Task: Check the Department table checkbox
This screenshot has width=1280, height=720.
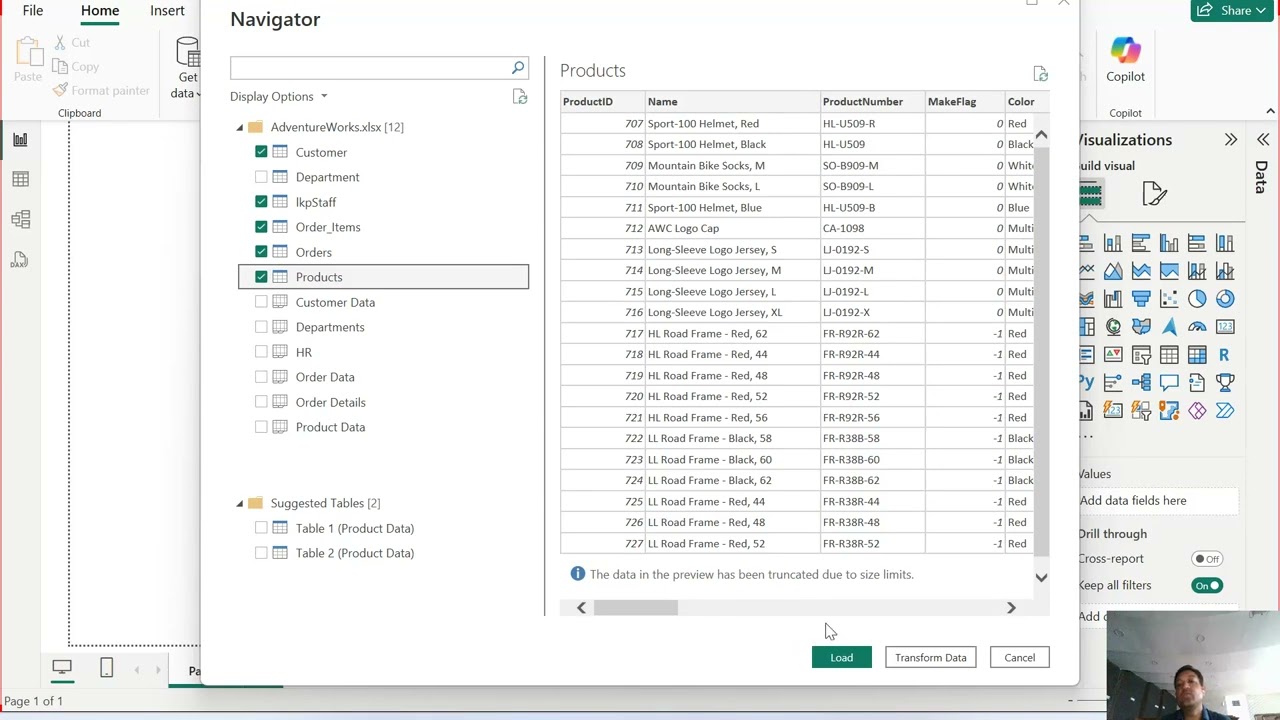Action: pyautogui.click(x=261, y=177)
